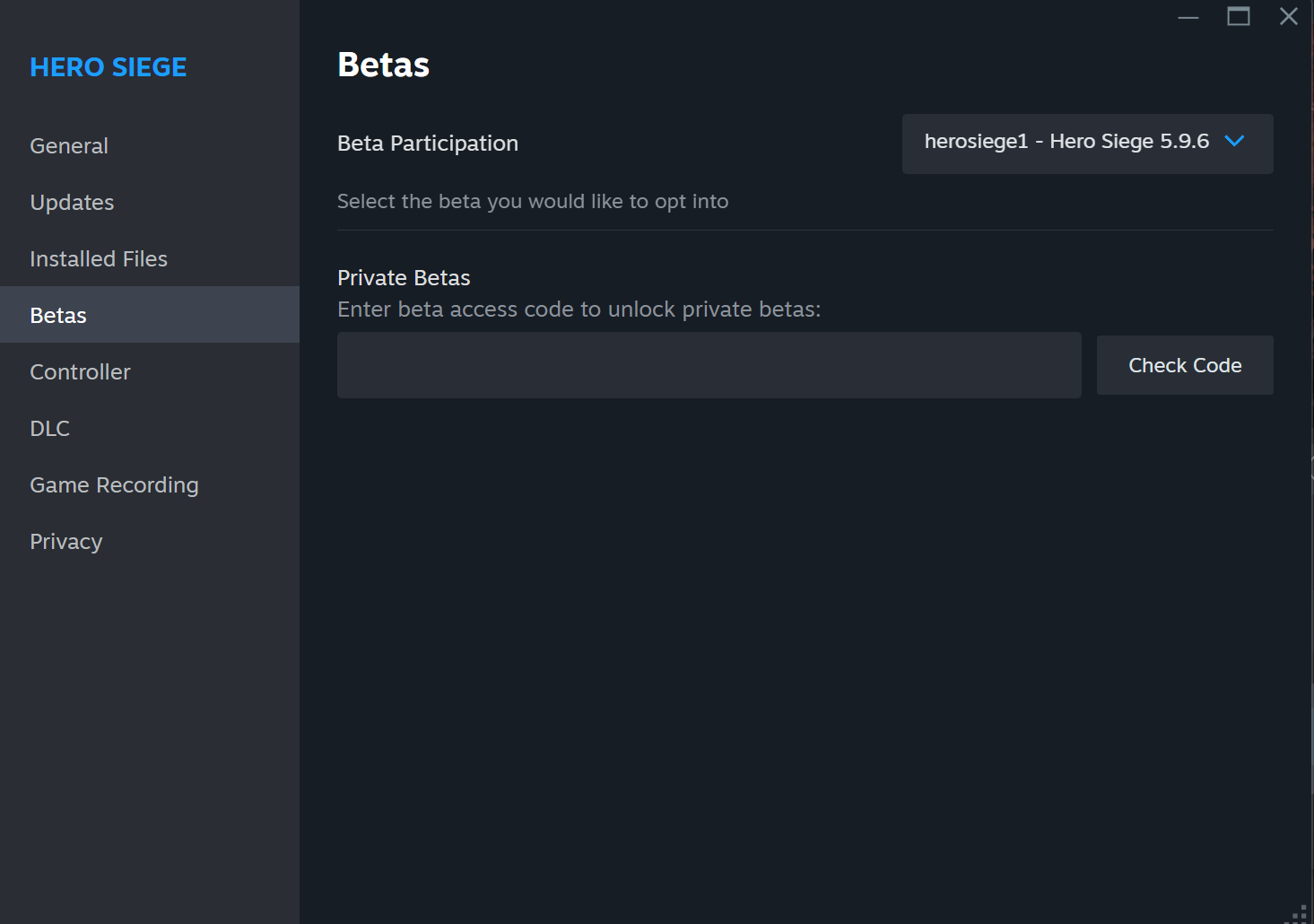The image size is (1314, 924).
Task: Navigate to Privacy settings
Action: [x=149, y=541]
